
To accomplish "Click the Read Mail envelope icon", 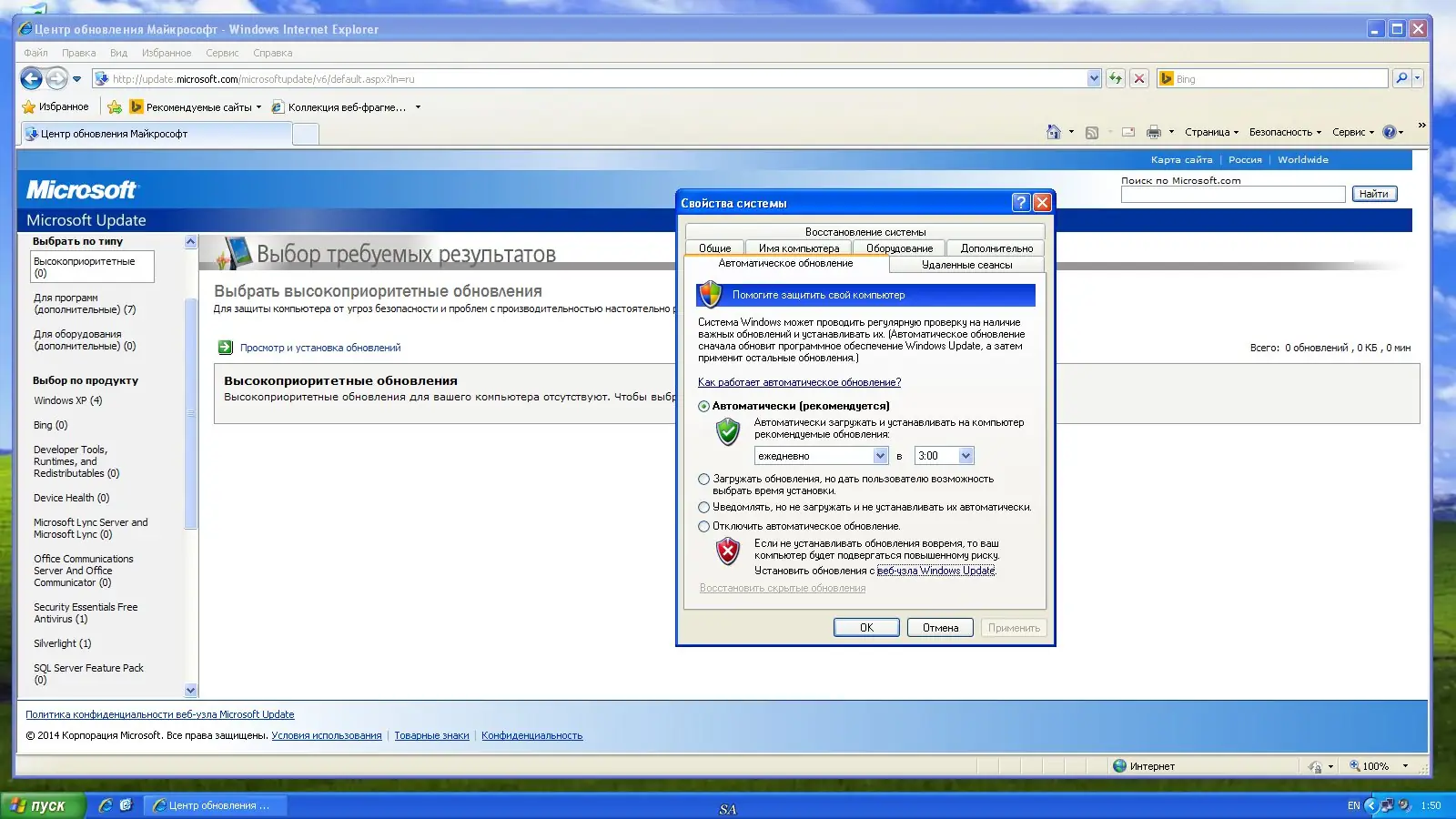I will coord(1128,132).
